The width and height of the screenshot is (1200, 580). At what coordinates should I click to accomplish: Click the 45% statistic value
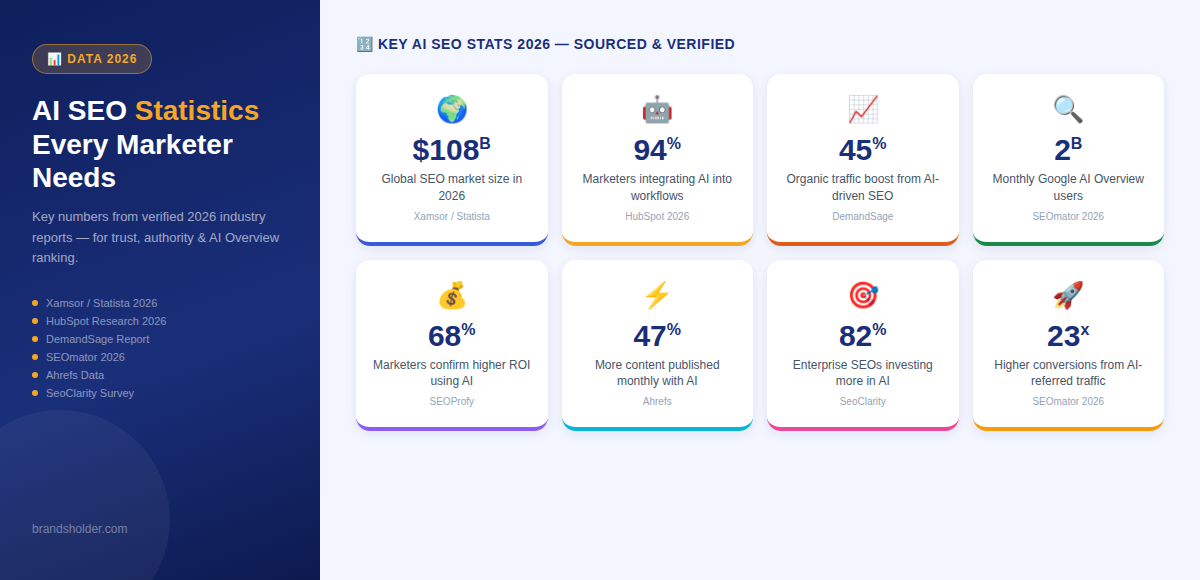click(863, 149)
